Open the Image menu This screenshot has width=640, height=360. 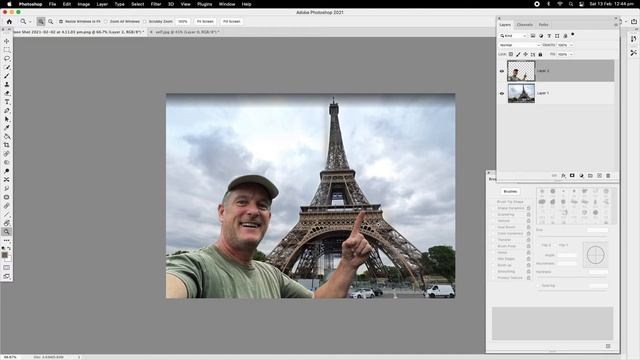(x=84, y=4)
